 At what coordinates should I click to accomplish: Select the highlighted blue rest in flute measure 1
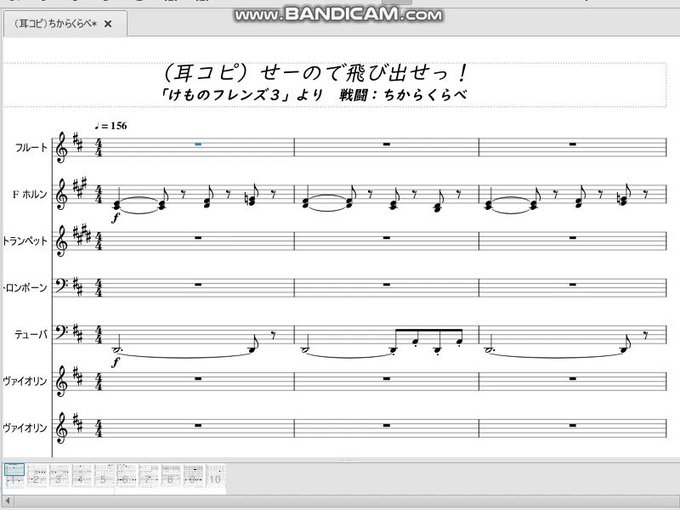click(198, 144)
